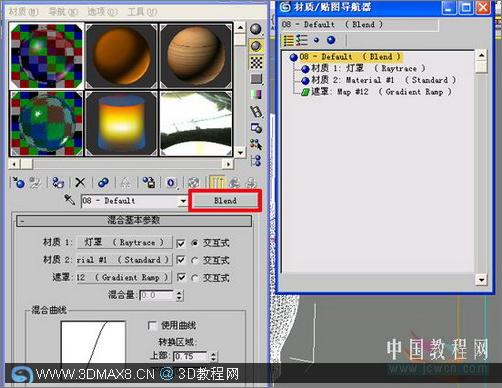This screenshot has width=502, height=388.
Task: Click the sample slots vertical scrollbar up arrow
Action: (x=240, y=28)
